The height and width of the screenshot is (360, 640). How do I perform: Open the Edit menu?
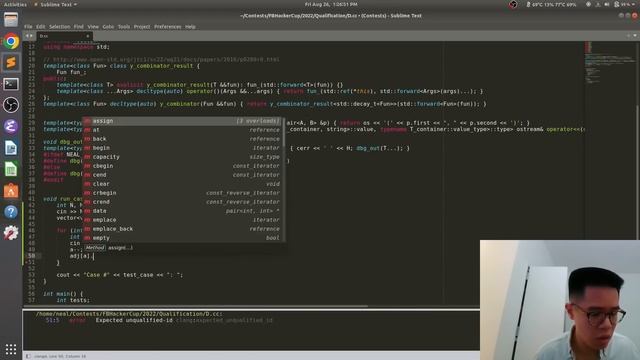pos(40,27)
